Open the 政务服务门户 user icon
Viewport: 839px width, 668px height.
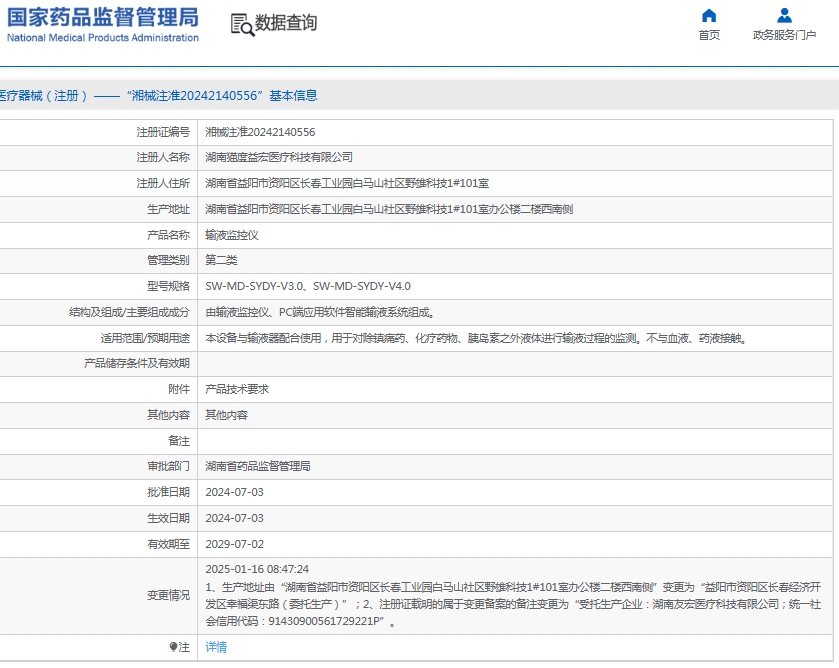784,16
